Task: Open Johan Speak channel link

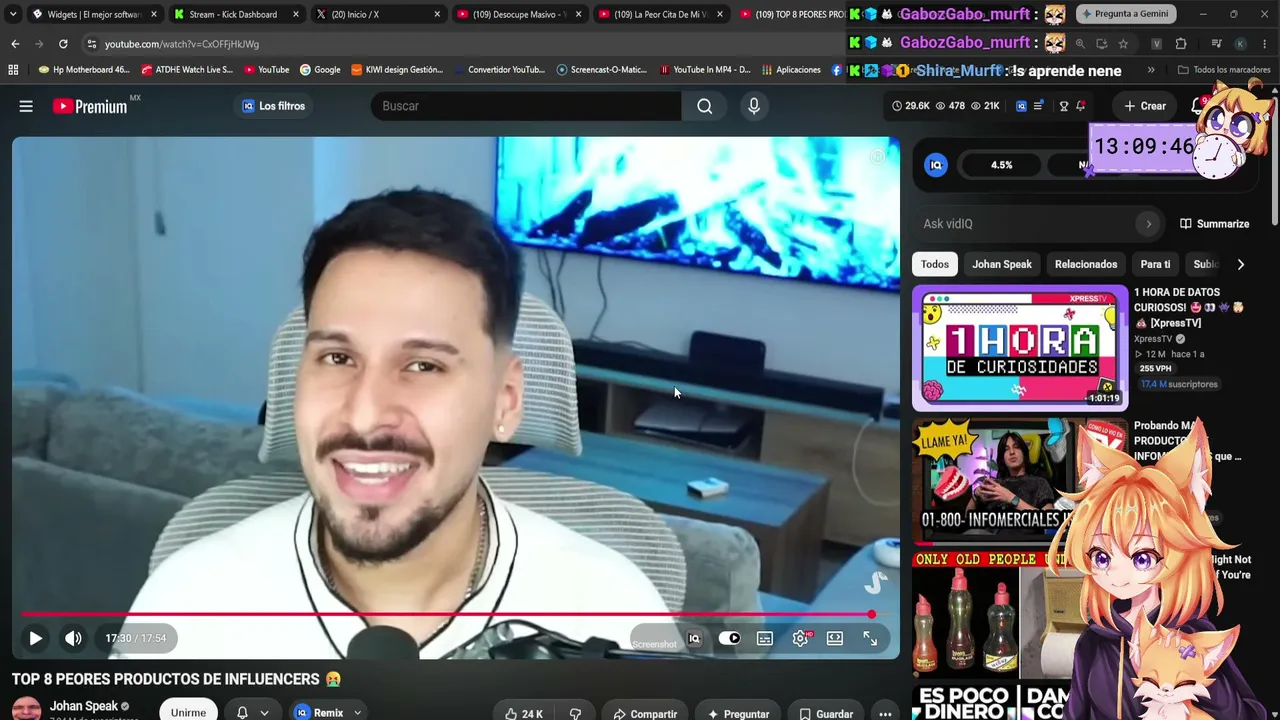Action: [x=84, y=706]
